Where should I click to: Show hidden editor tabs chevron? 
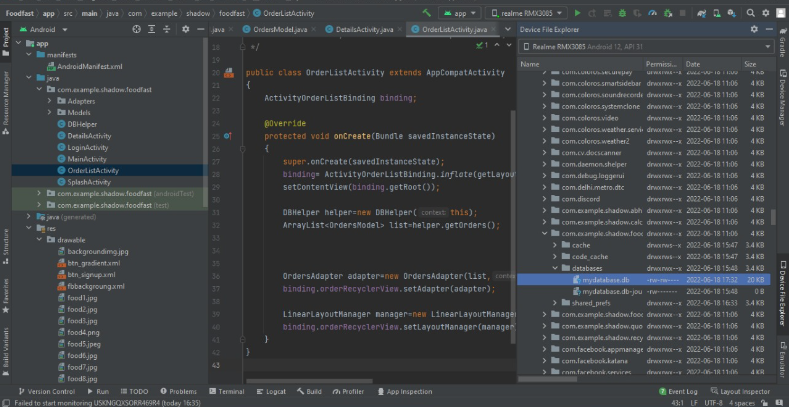coord(508,29)
